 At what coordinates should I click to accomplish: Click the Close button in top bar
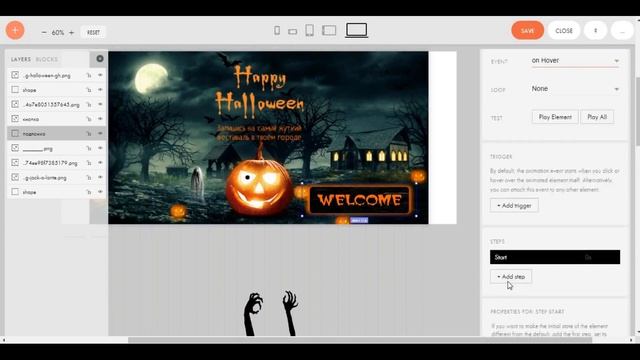pos(564,31)
